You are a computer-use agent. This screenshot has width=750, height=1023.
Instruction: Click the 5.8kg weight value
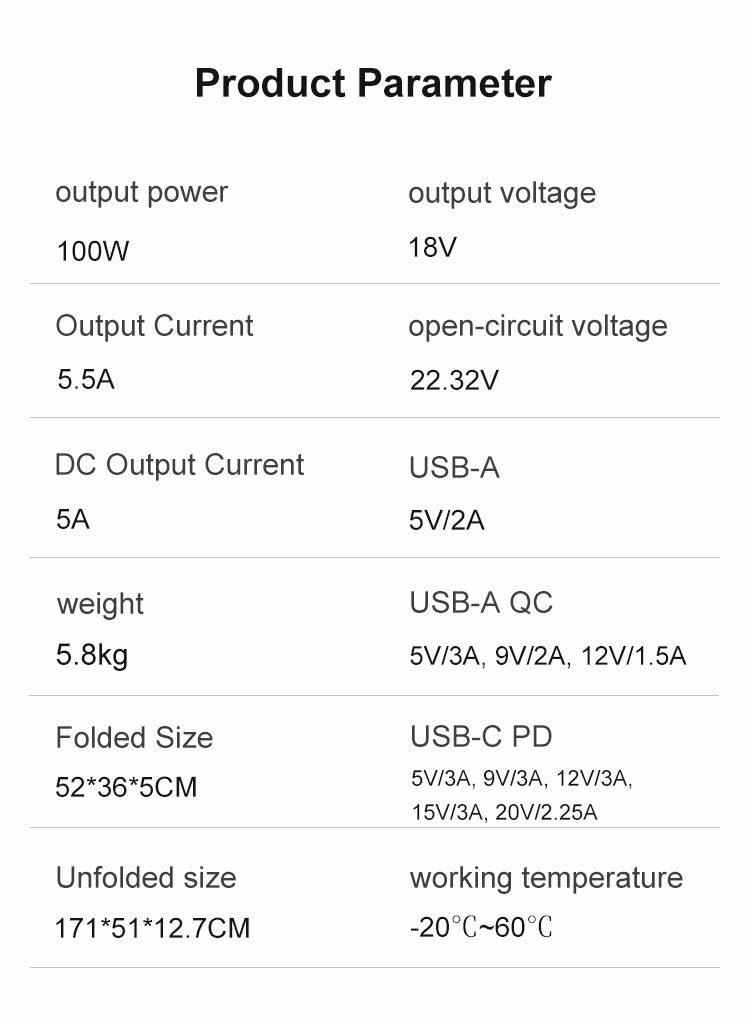pos(92,655)
